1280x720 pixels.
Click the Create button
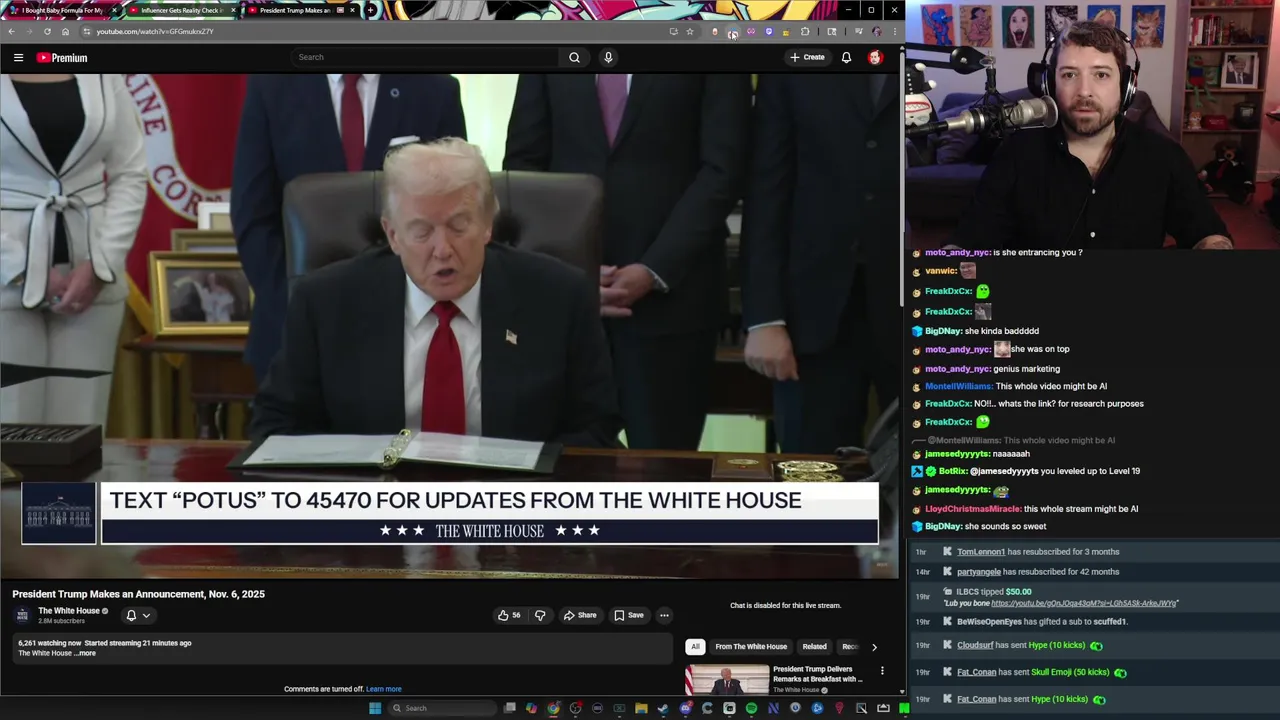pos(807,57)
